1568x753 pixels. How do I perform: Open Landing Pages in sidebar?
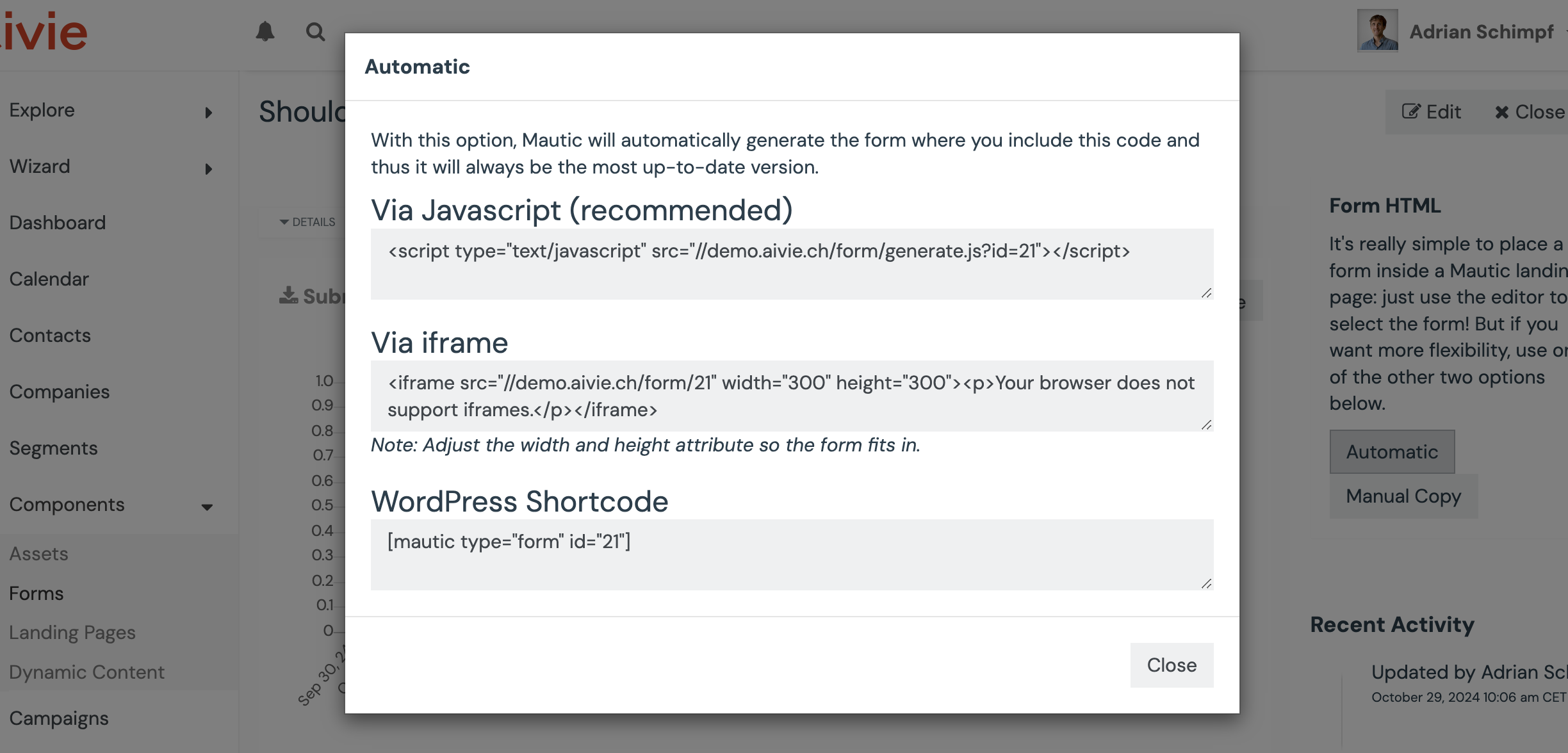coord(72,633)
